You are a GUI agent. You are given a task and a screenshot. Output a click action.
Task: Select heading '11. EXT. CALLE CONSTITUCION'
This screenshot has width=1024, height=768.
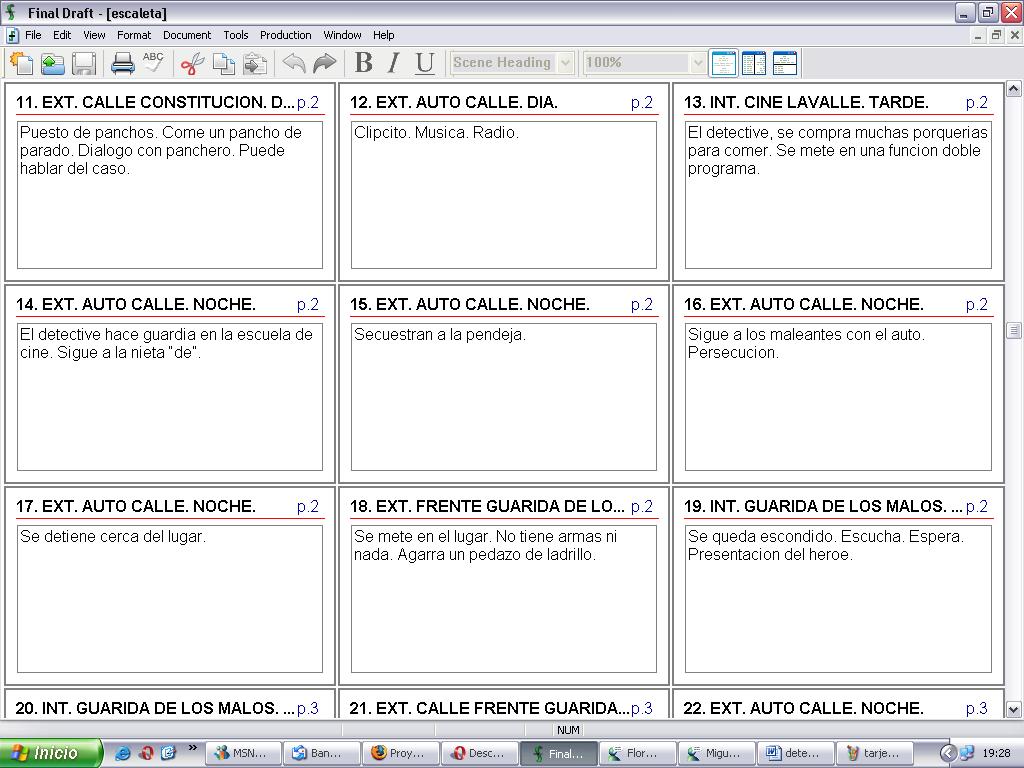coord(155,103)
